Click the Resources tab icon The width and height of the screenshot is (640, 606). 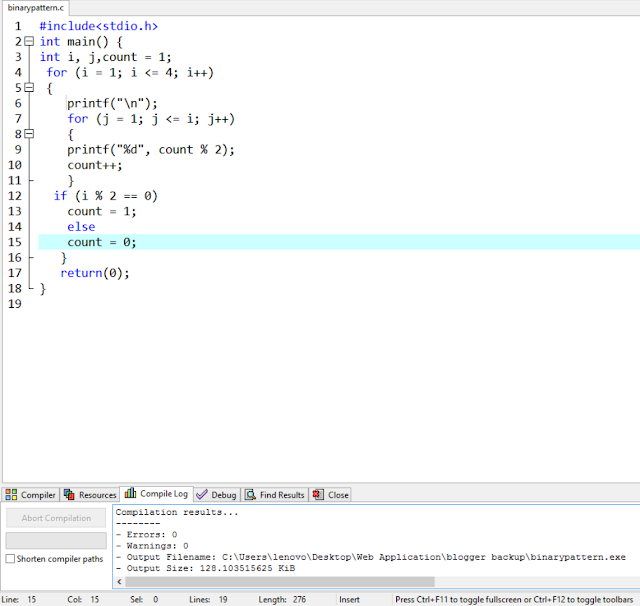click(x=69, y=495)
